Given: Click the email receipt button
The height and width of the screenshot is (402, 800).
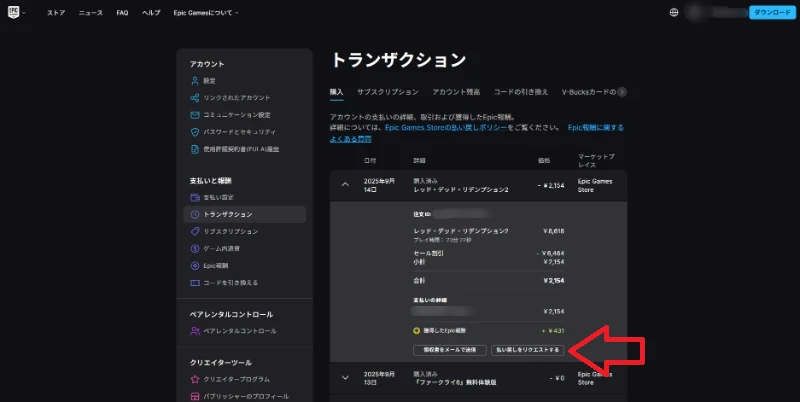Looking at the screenshot, I should click(x=449, y=350).
